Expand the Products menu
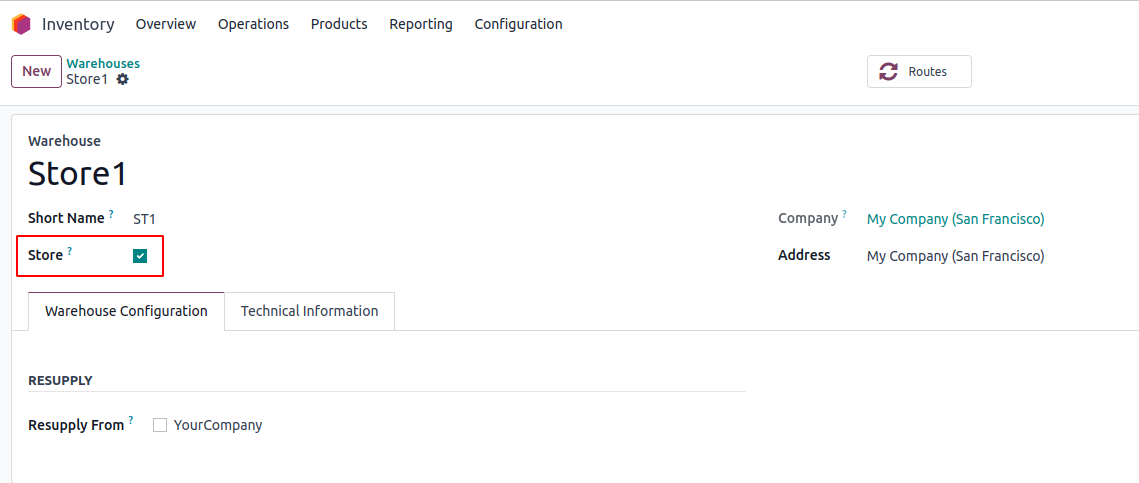This screenshot has height=483, width=1139. pos(339,24)
